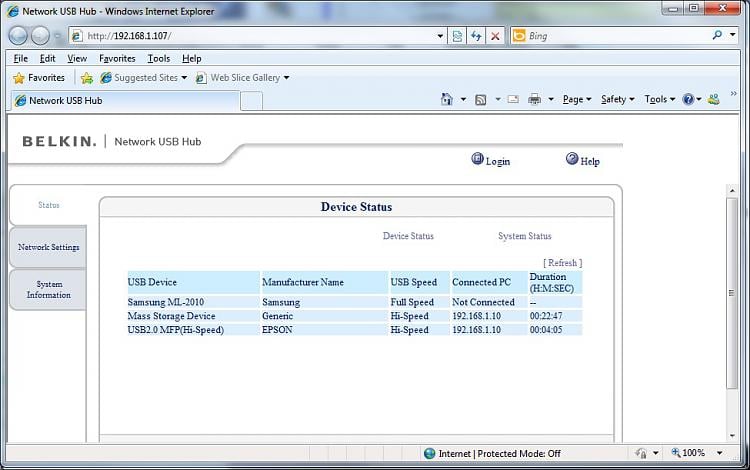
Task: Click the Print icon
Action: [534, 99]
